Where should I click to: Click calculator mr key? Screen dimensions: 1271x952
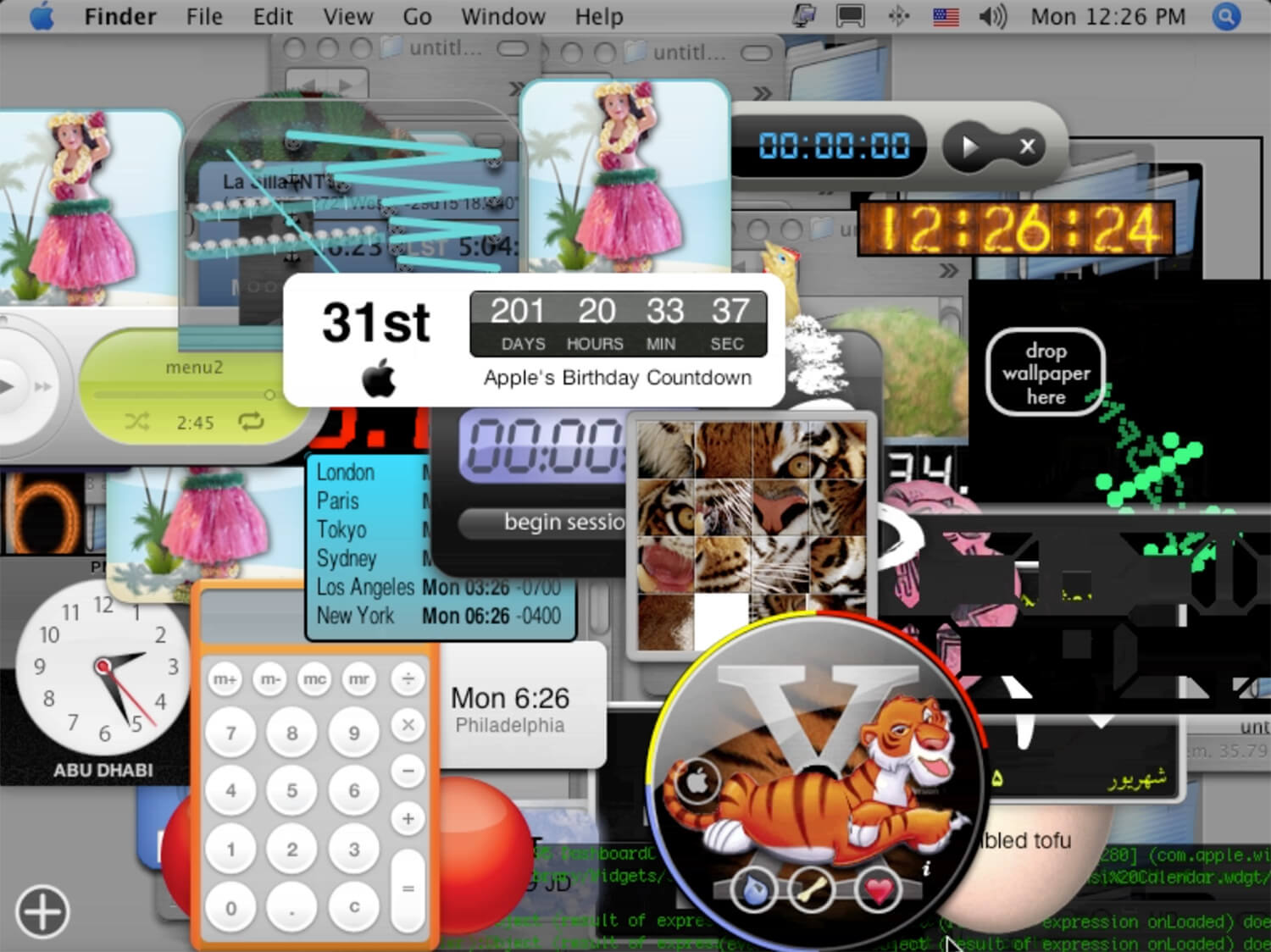(359, 679)
